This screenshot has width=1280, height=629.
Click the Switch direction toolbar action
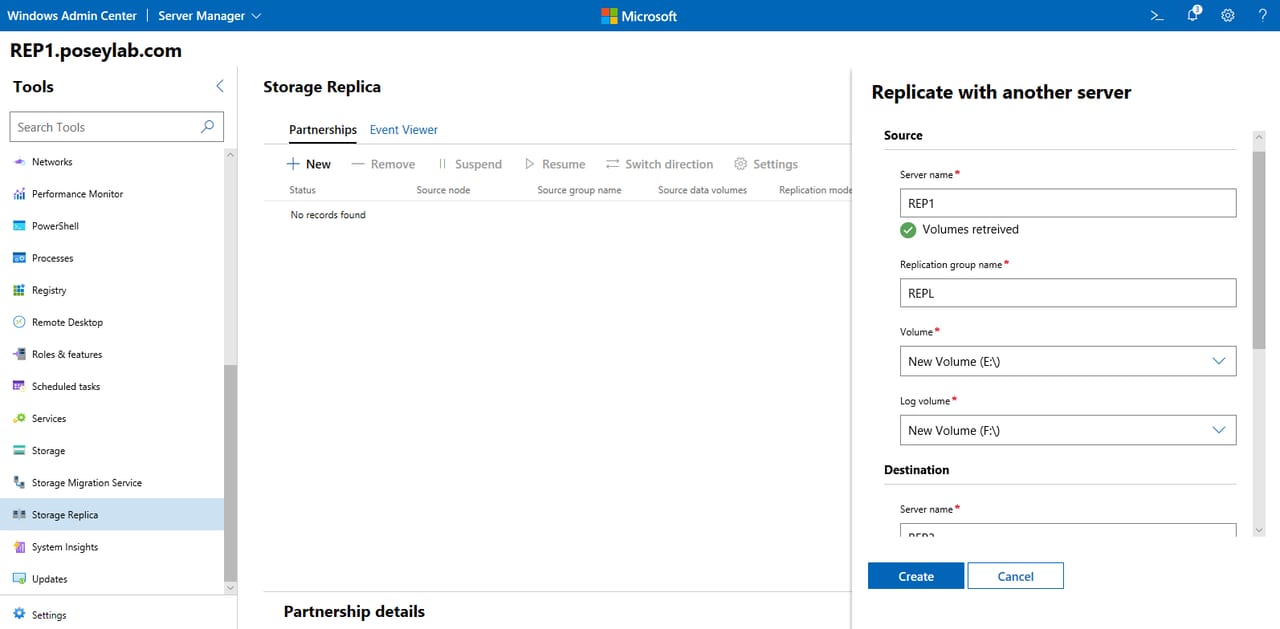pos(659,163)
